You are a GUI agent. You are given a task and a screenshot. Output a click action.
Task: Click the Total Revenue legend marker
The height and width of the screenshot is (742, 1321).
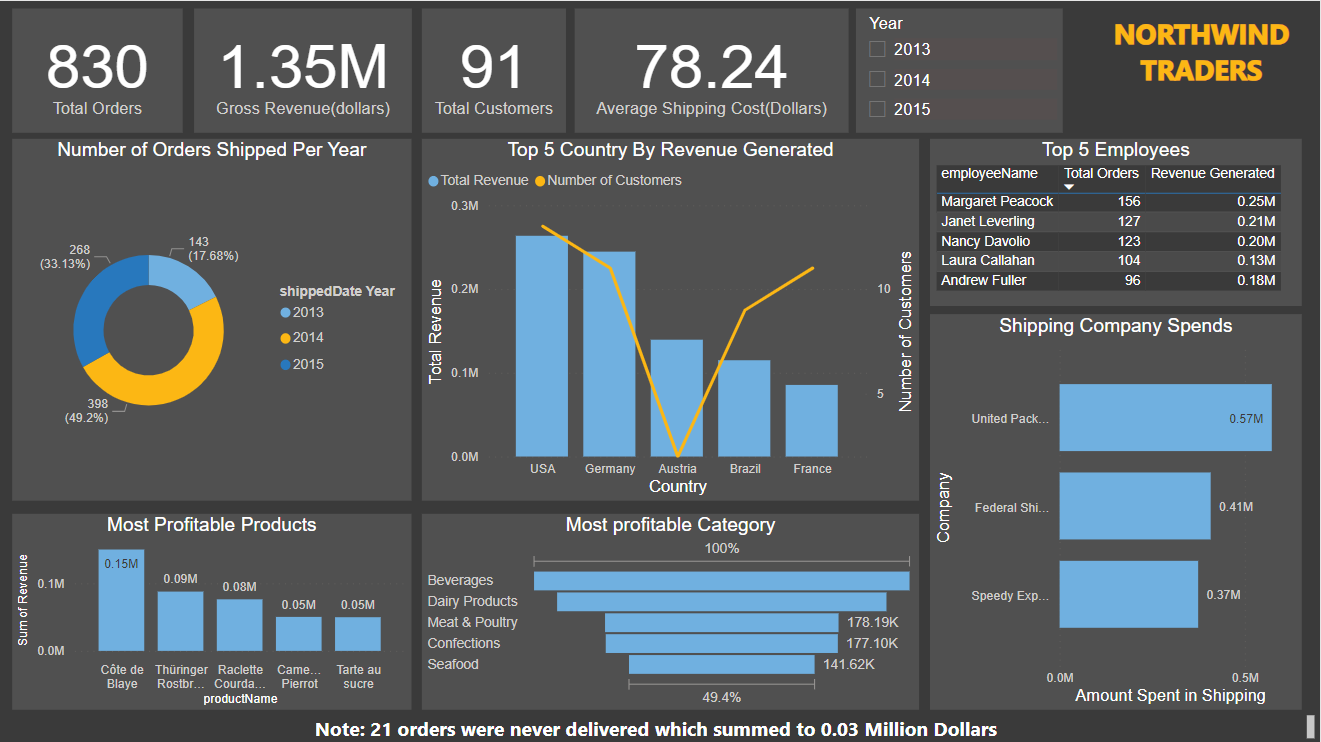click(x=433, y=181)
